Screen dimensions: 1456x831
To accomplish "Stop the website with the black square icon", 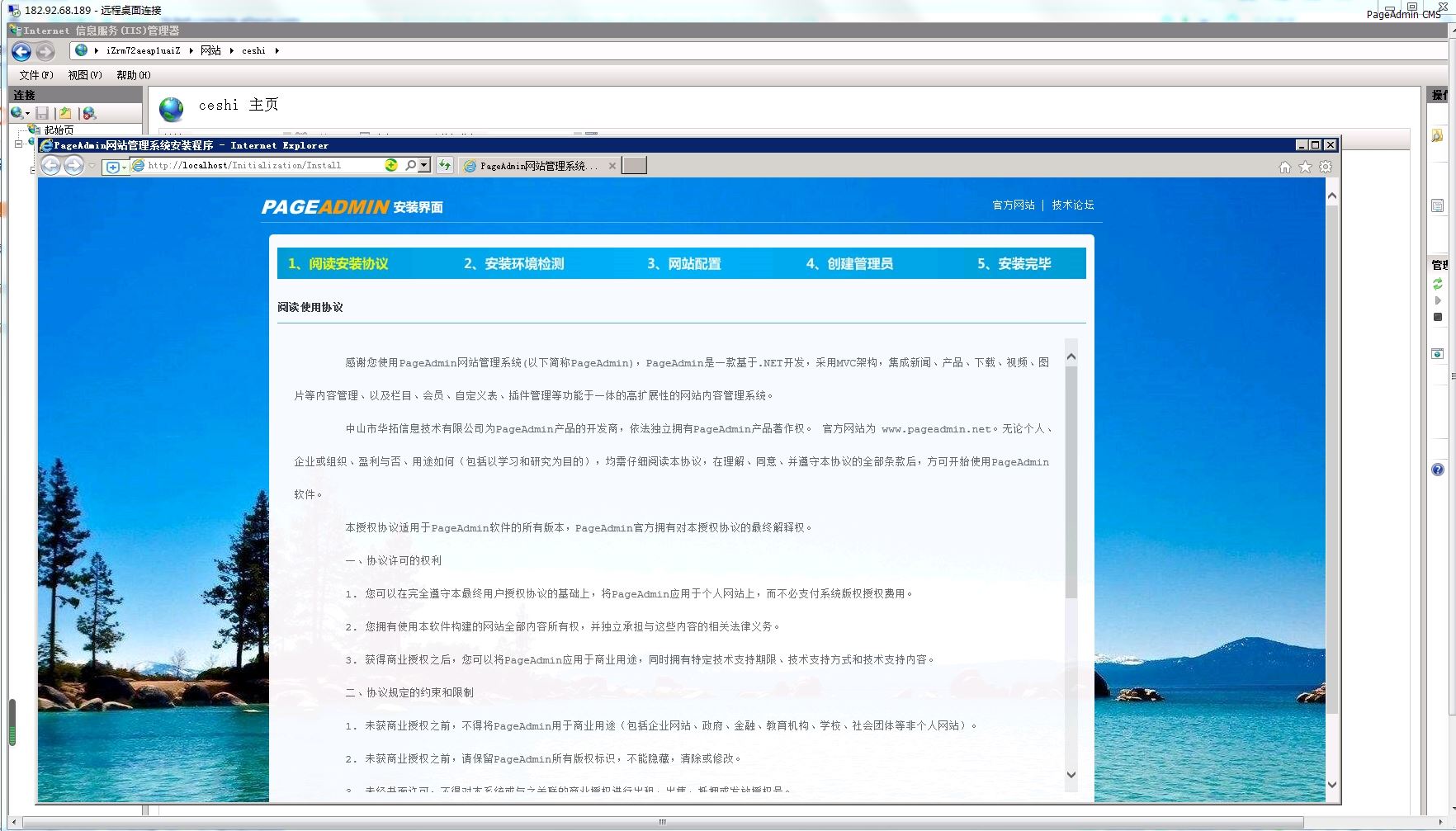I will click(x=1437, y=317).
